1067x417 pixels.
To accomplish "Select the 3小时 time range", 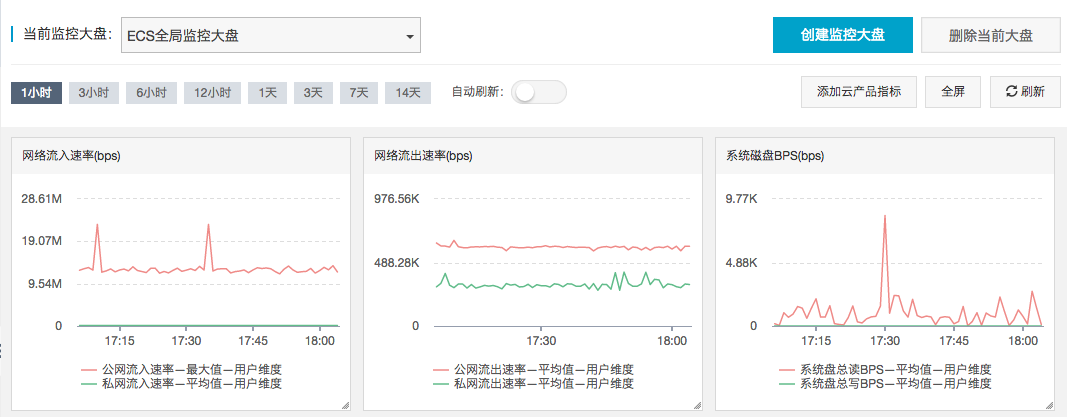I will coord(94,93).
